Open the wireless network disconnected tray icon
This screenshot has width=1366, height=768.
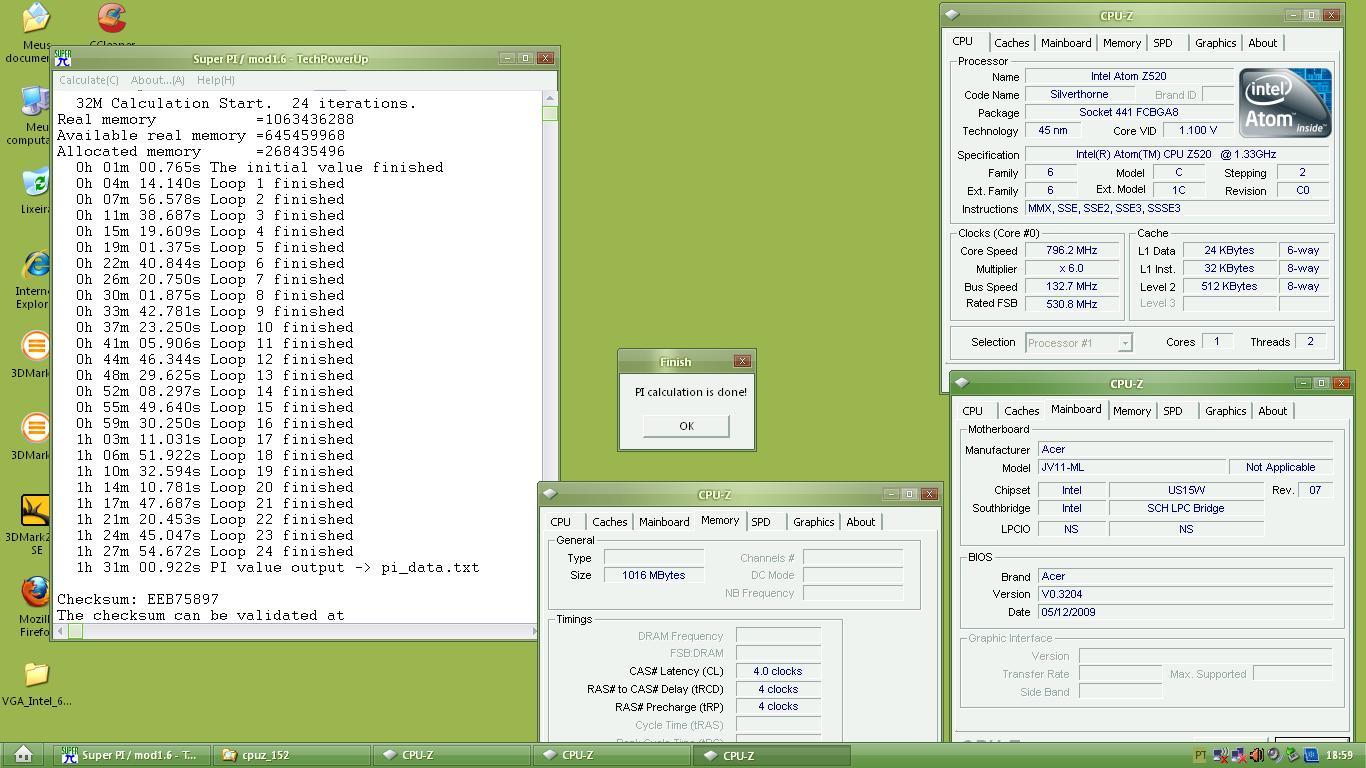click(1220, 755)
